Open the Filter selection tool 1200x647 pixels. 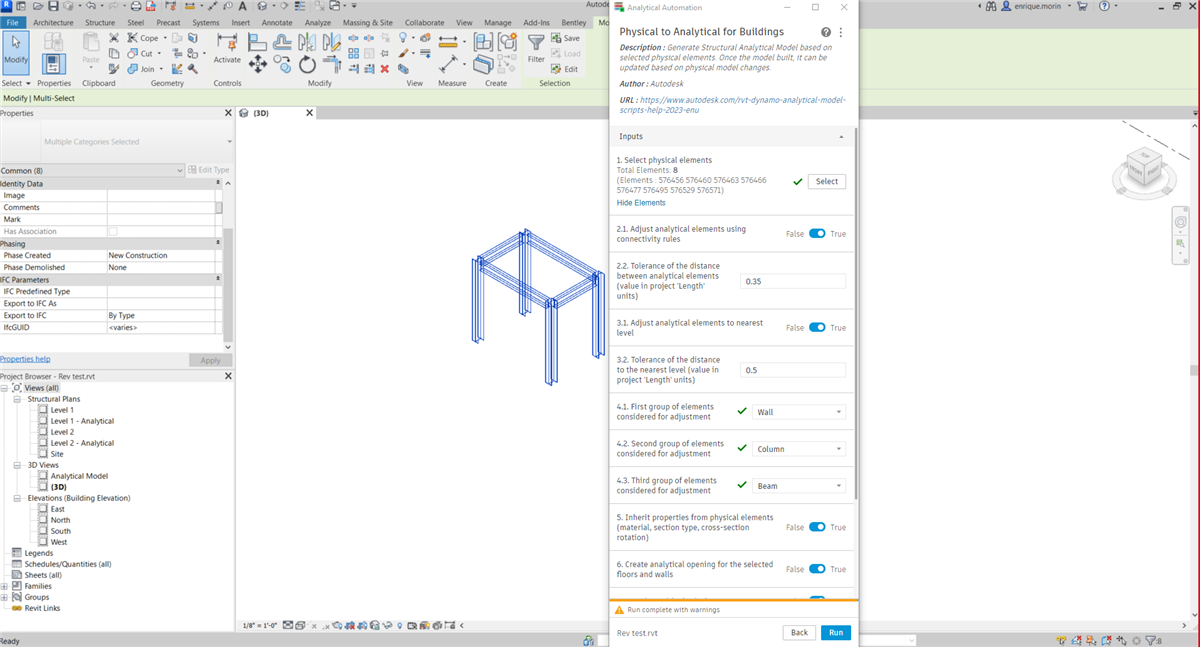coord(537,49)
